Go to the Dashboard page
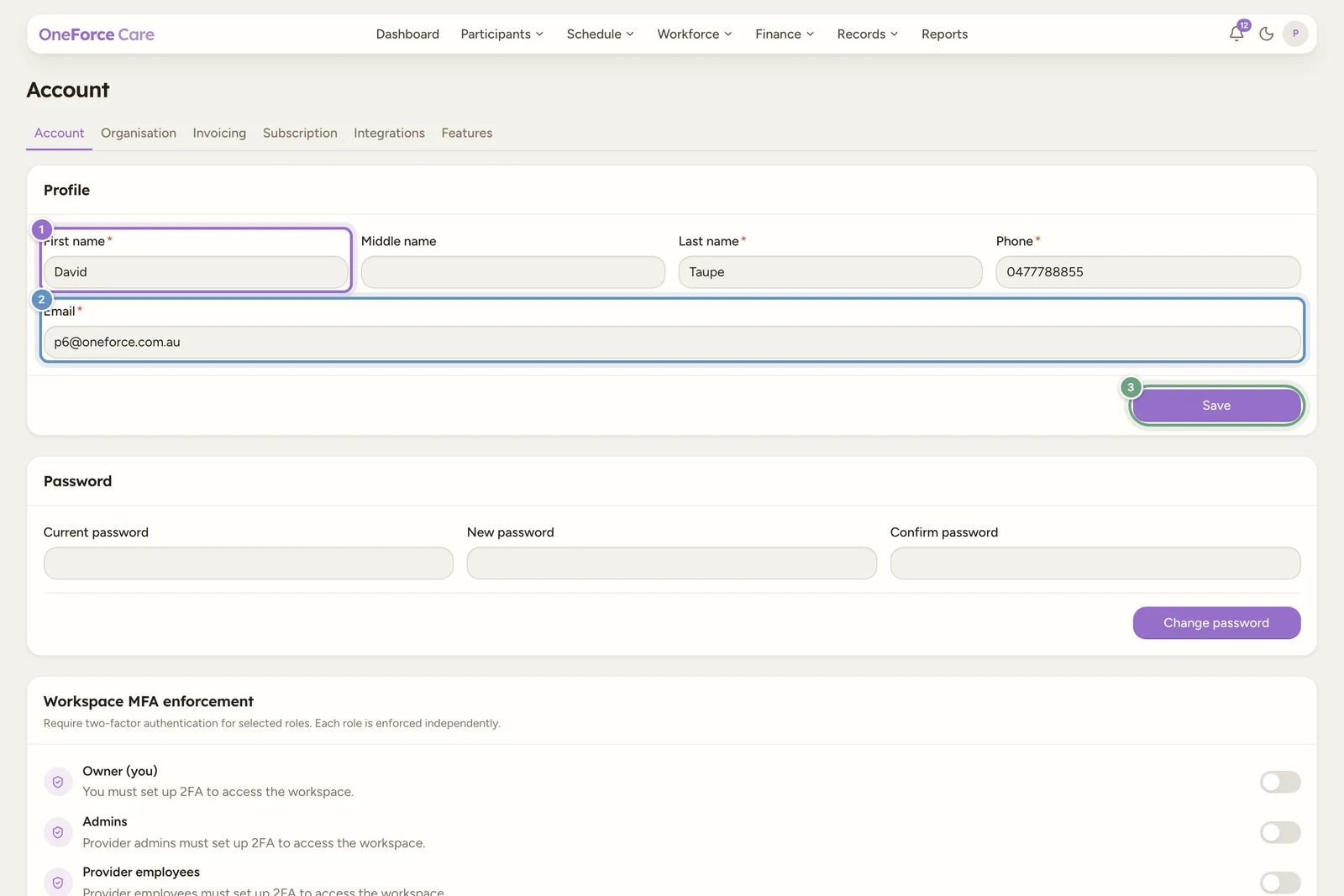 tap(407, 34)
